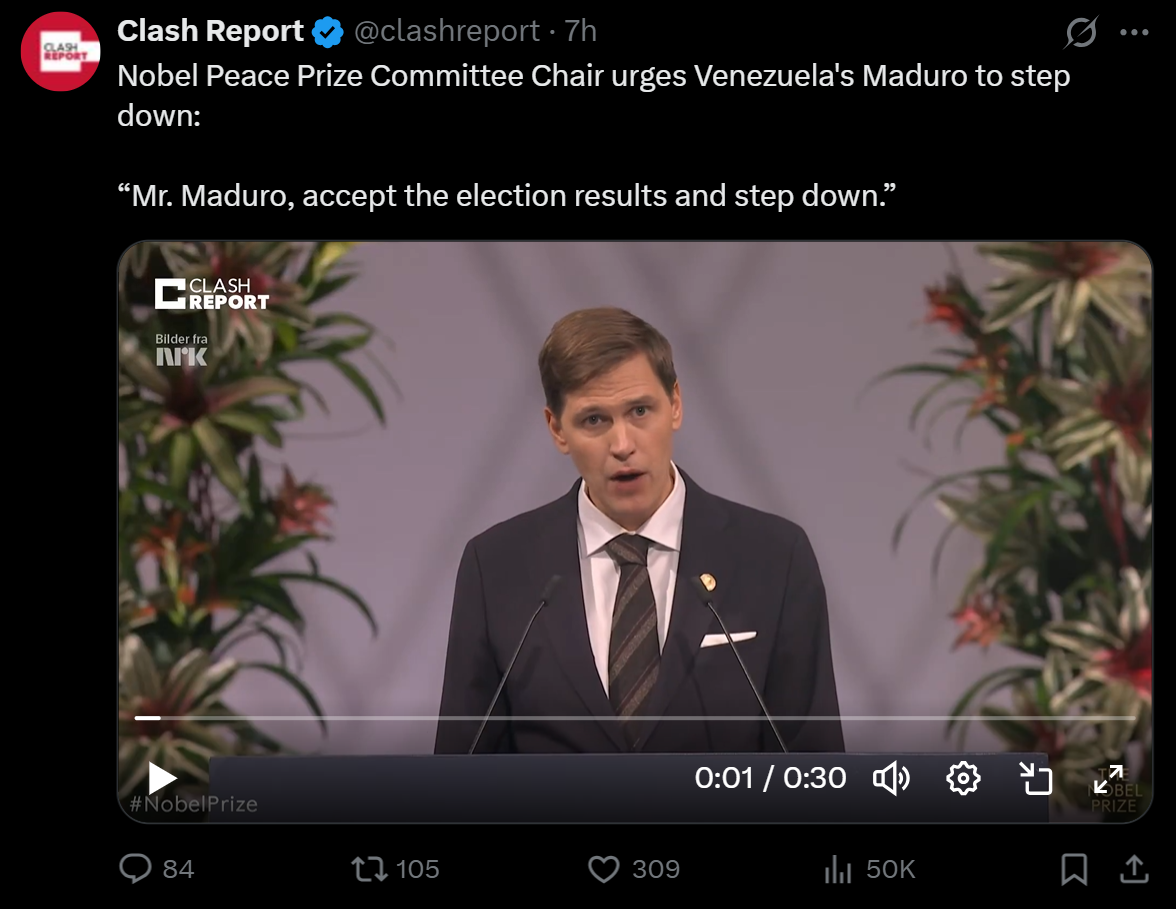Like the post with the heart icon

click(603, 869)
